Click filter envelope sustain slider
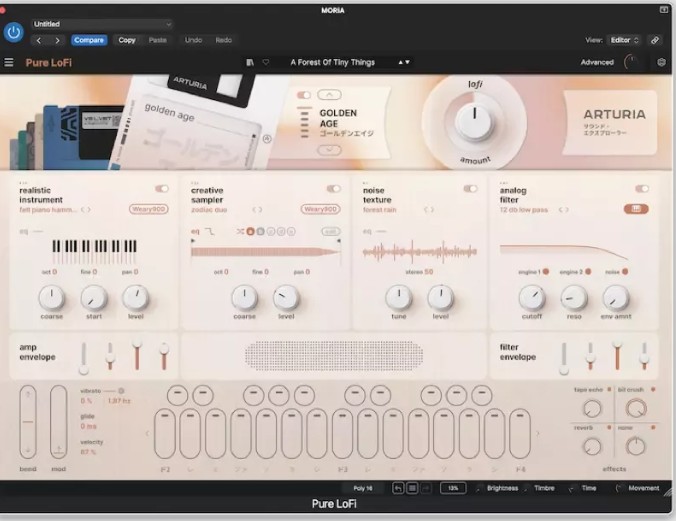Screen dimensions: 676x521 click(617, 355)
